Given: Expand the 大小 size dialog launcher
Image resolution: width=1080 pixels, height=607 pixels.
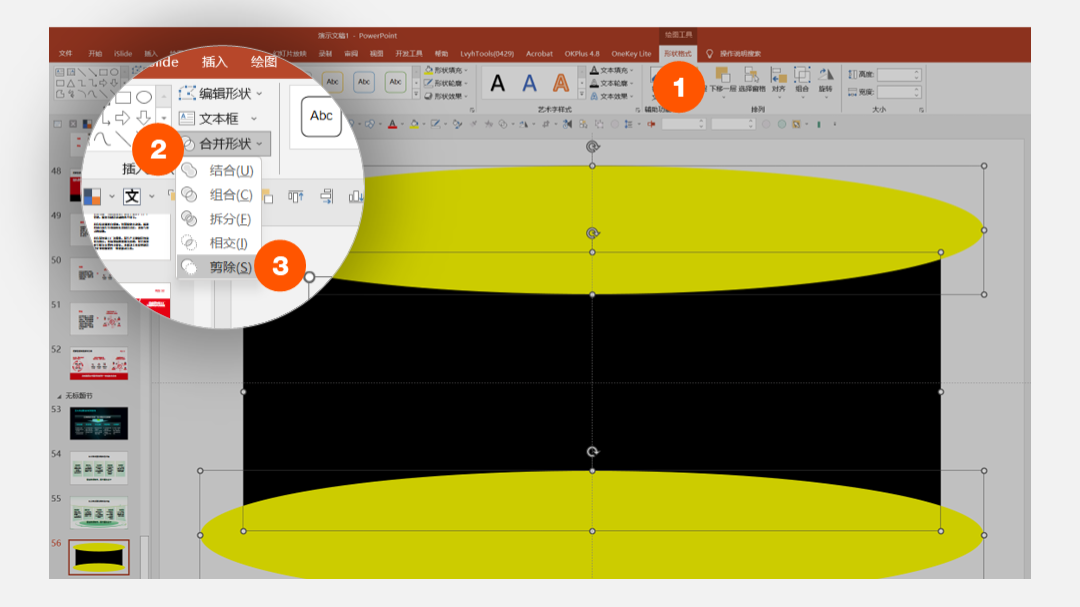Looking at the screenshot, I should [x=921, y=110].
